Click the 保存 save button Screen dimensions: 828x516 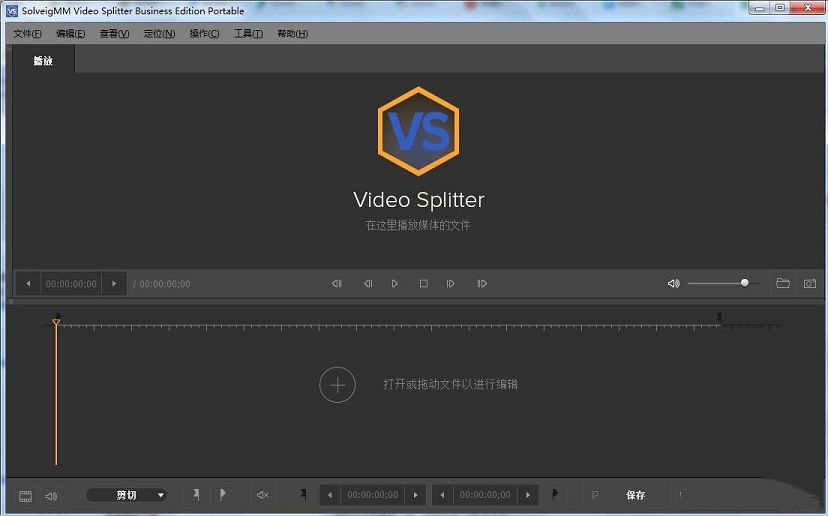[636, 495]
